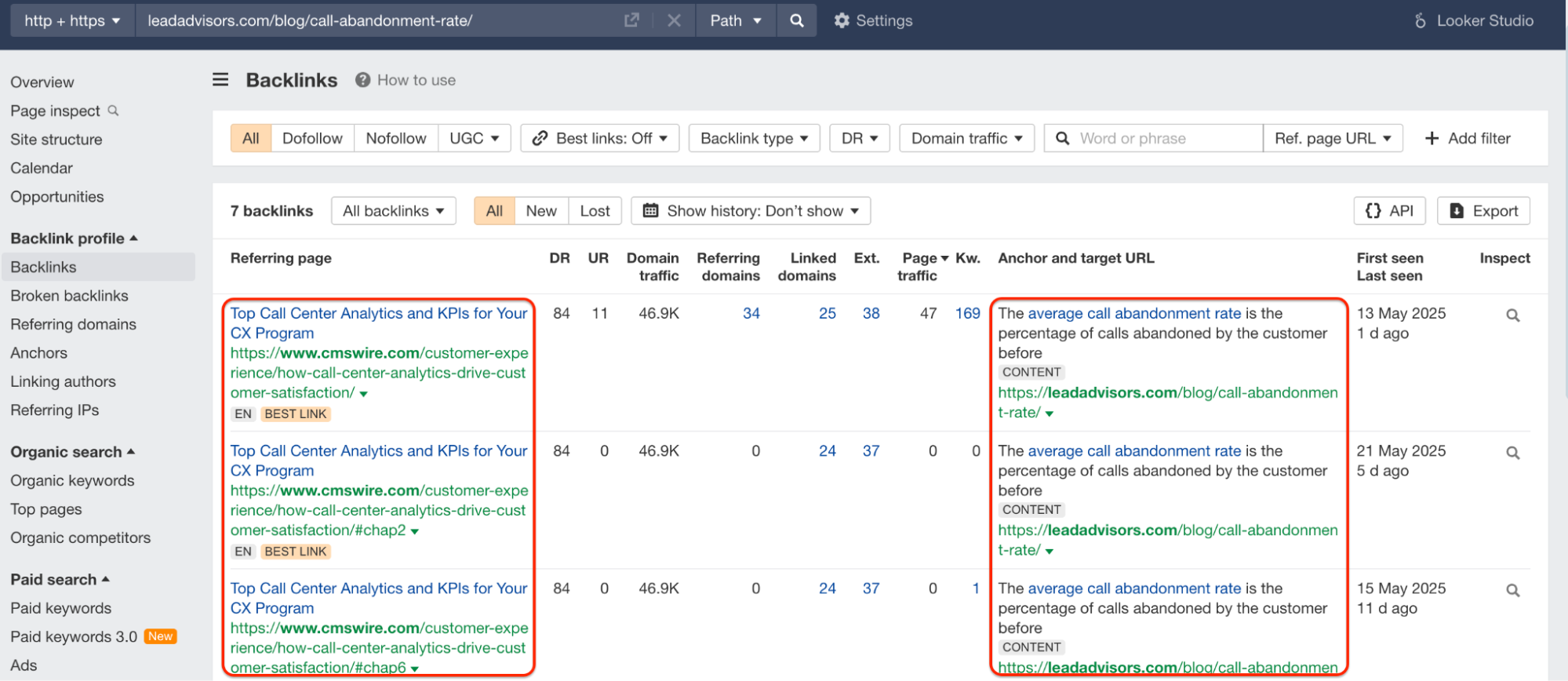Filter by Dofollow links

tap(312, 138)
